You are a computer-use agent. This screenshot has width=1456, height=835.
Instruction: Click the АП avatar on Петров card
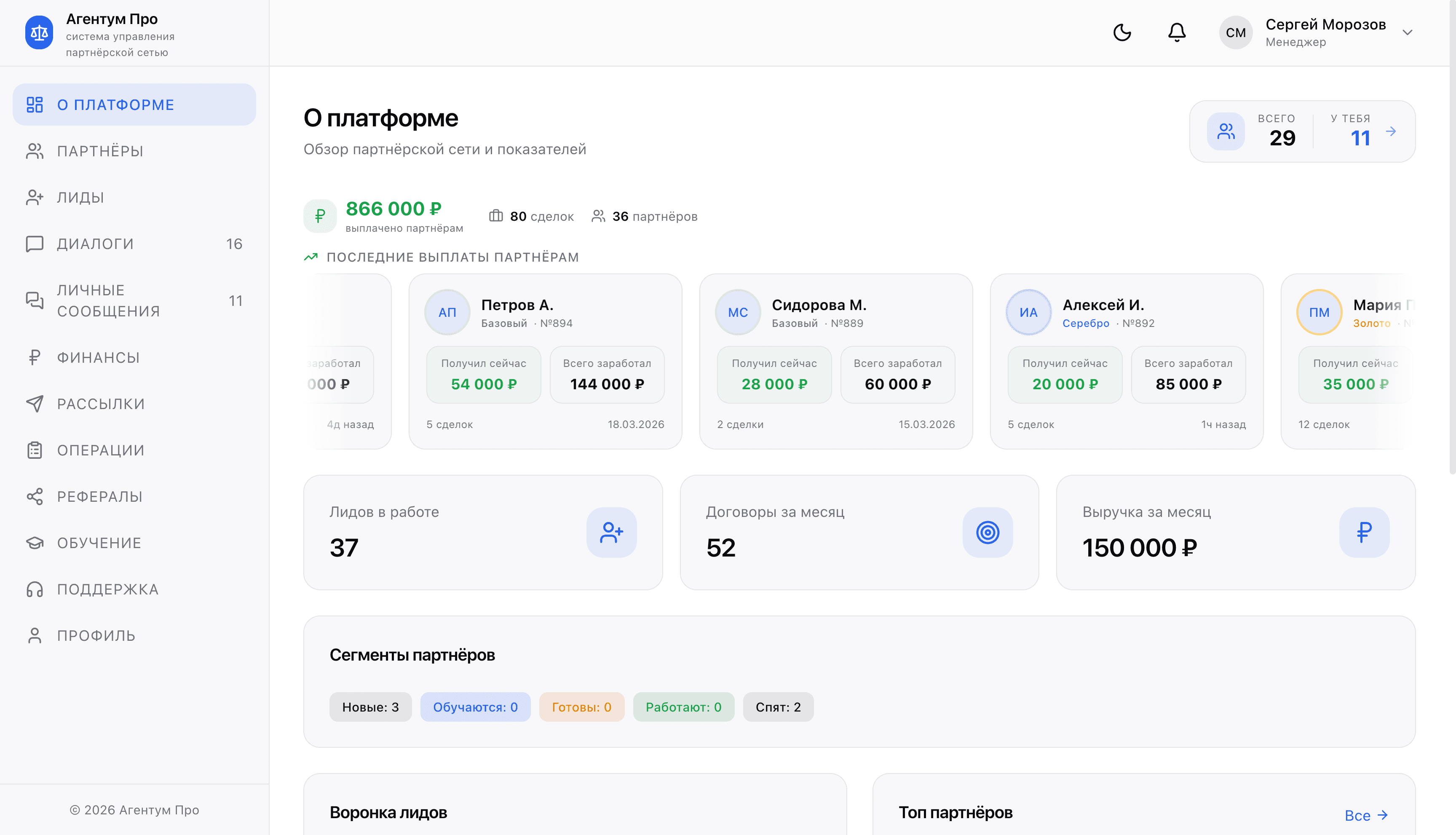tap(447, 312)
